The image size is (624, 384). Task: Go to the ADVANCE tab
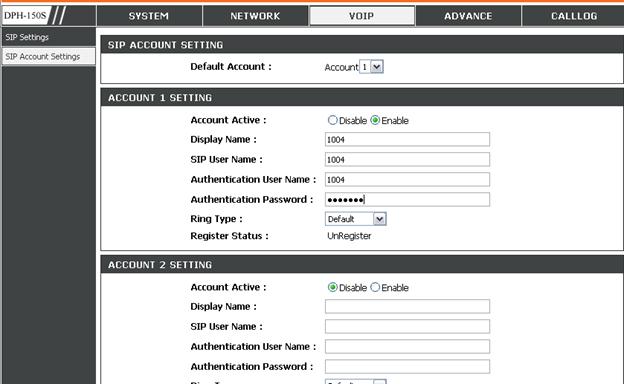click(468, 16)
